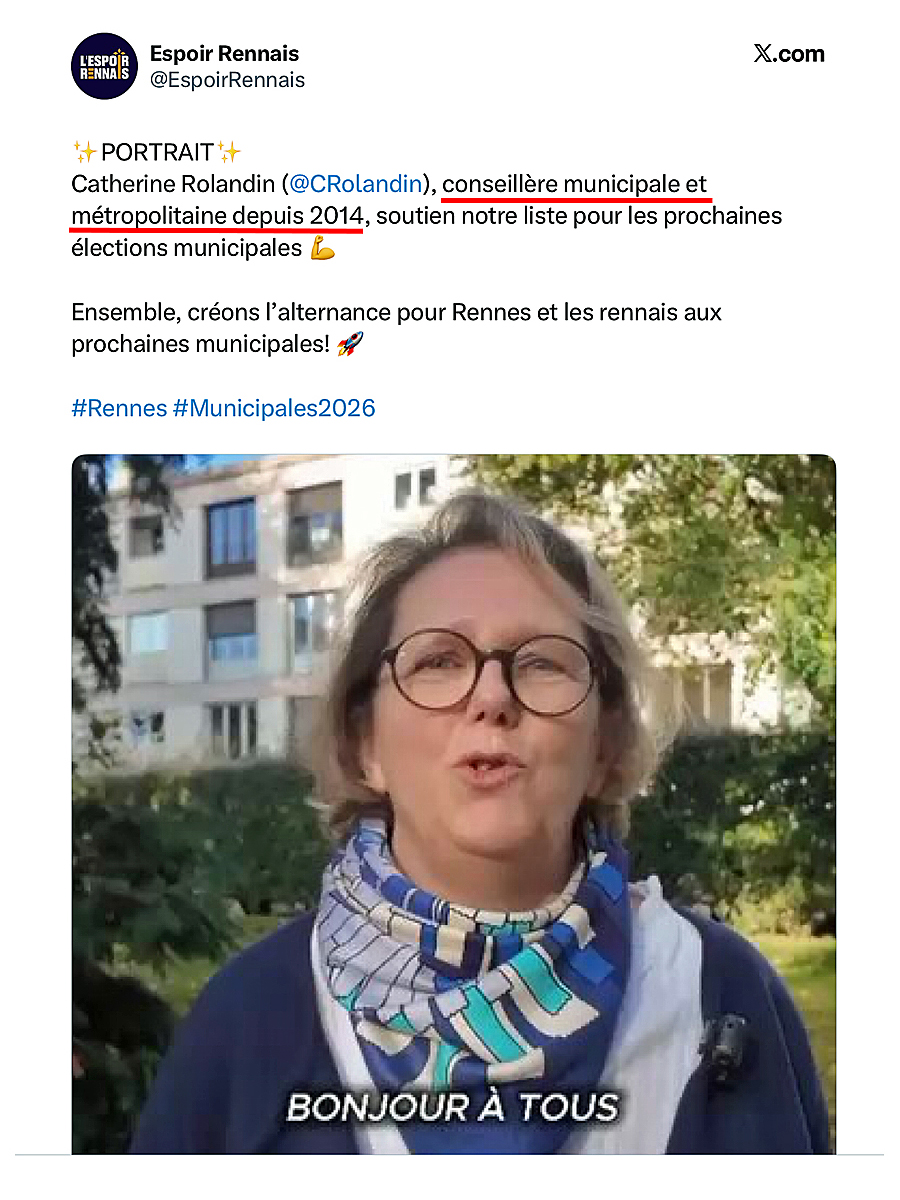Click the sparkle emoji after PORTRAIT
900x1200 pixels.
pyautogui.click(x=229, y=152)
